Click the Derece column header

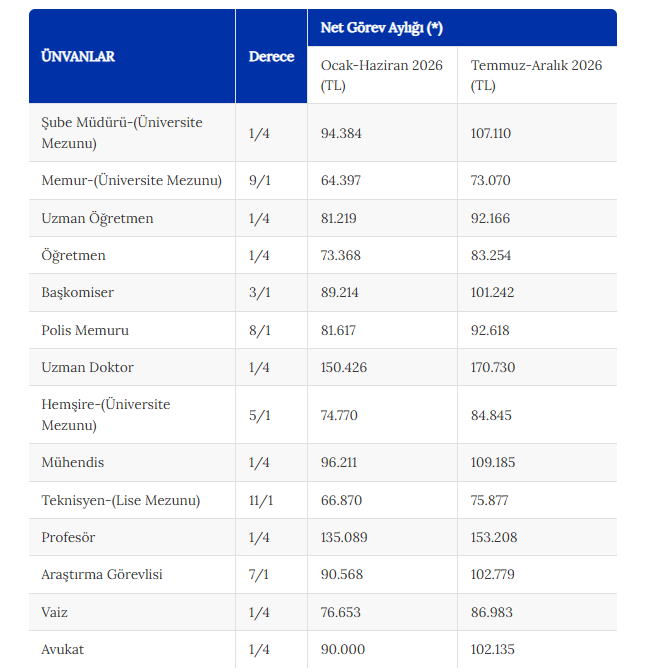[x=271, y=57]
